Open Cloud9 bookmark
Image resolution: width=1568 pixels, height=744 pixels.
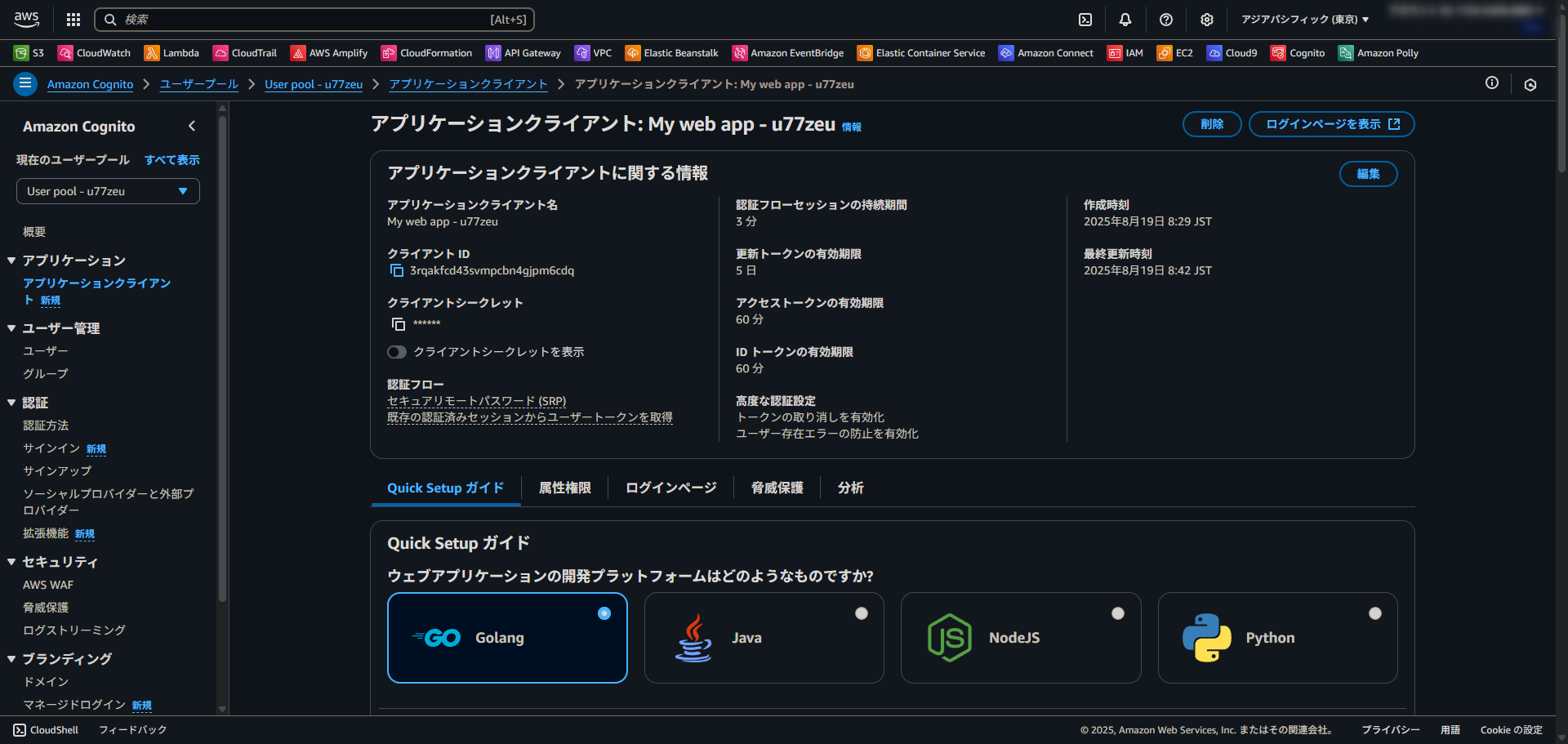pyautogui.click(x=1232, y=53)
